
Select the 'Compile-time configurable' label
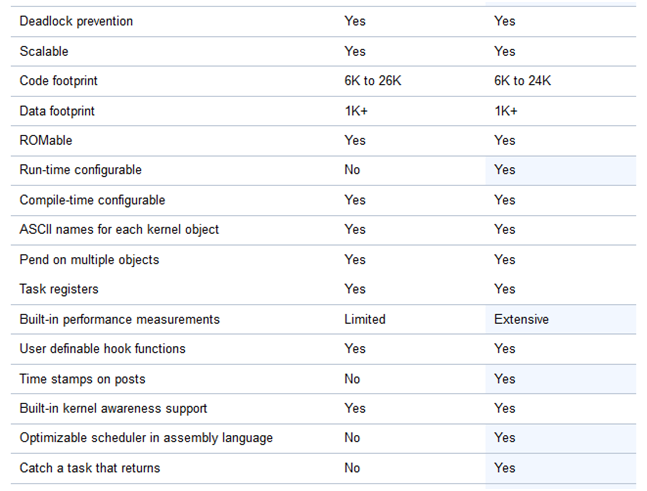pyautogui.click(x=92, y=200)
